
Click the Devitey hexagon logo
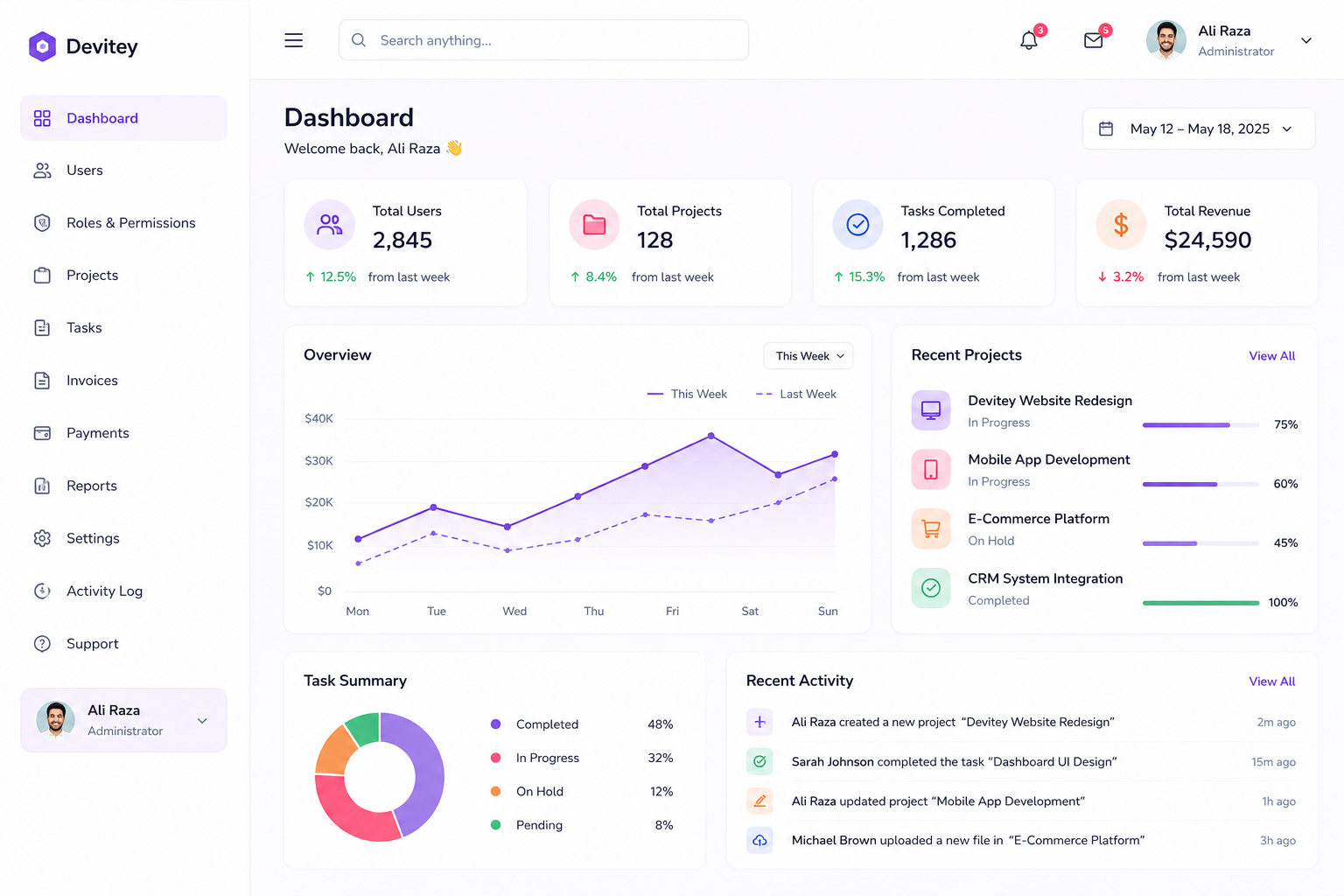coord(42,46)
